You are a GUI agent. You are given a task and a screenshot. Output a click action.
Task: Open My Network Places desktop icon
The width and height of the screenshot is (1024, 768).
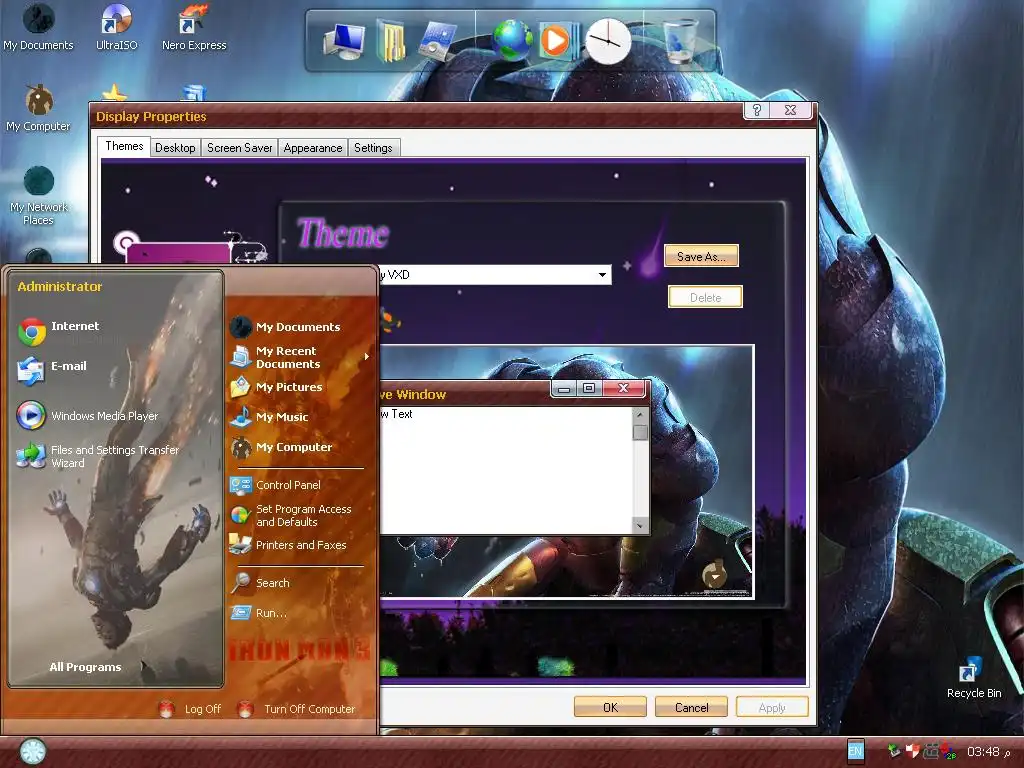coord(39,196)
